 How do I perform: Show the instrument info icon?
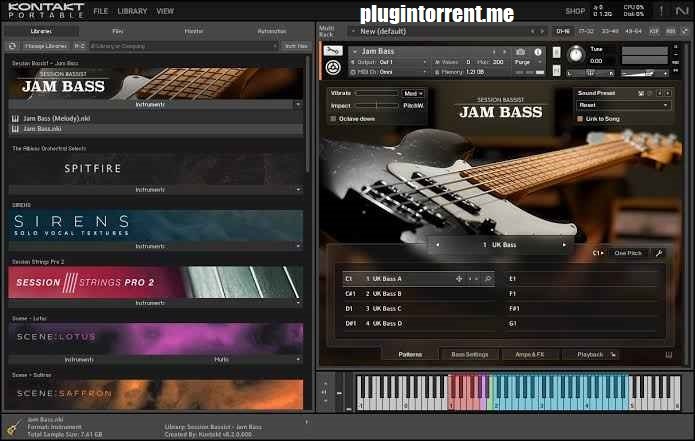538,52
